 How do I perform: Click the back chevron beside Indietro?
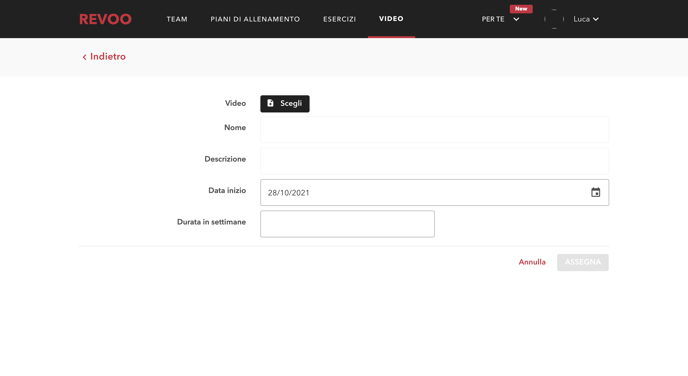coord(84,57)
